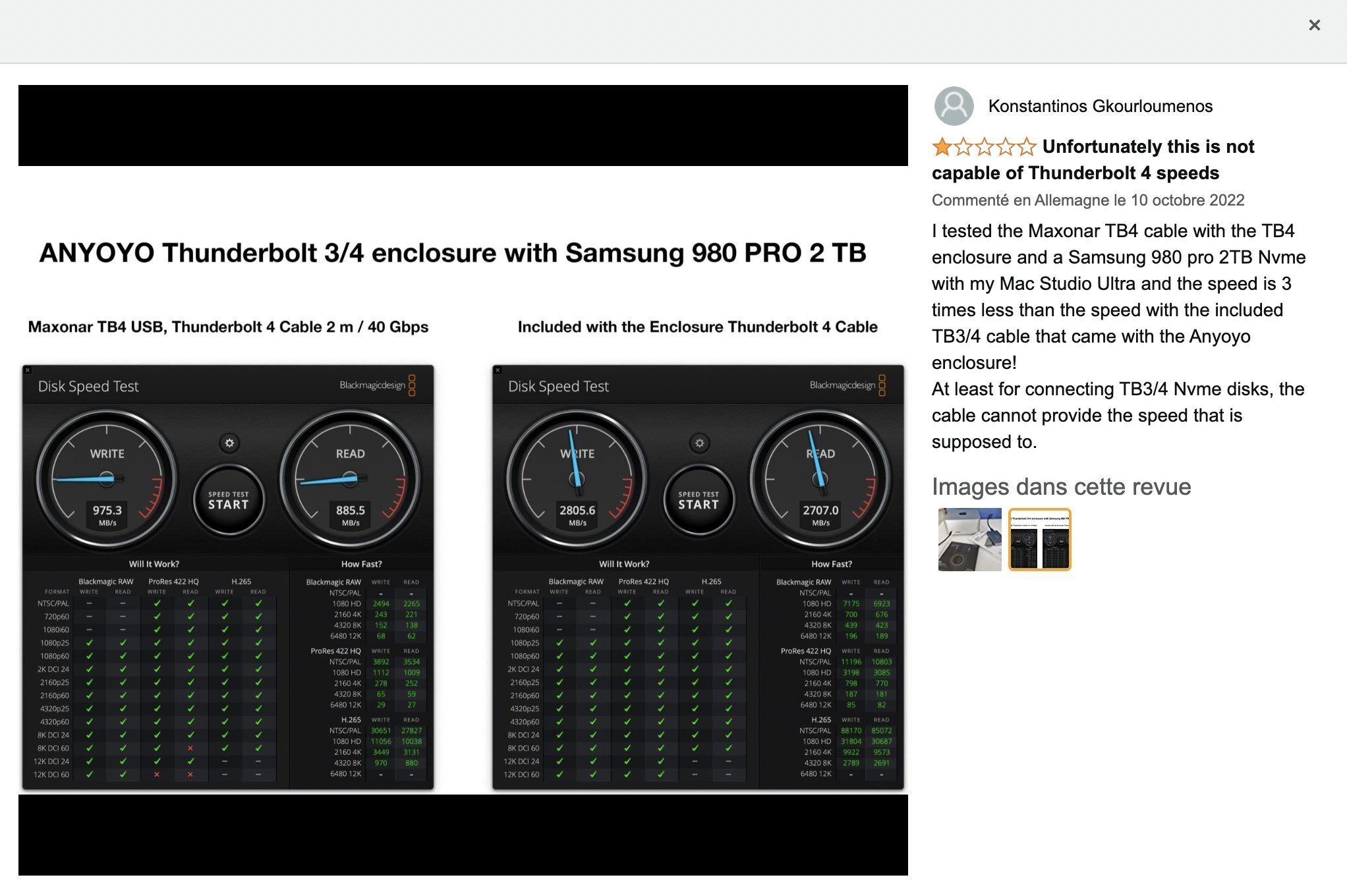
Task: Click small close x on right Disk Speed Test
Action: tap(498, 370)
